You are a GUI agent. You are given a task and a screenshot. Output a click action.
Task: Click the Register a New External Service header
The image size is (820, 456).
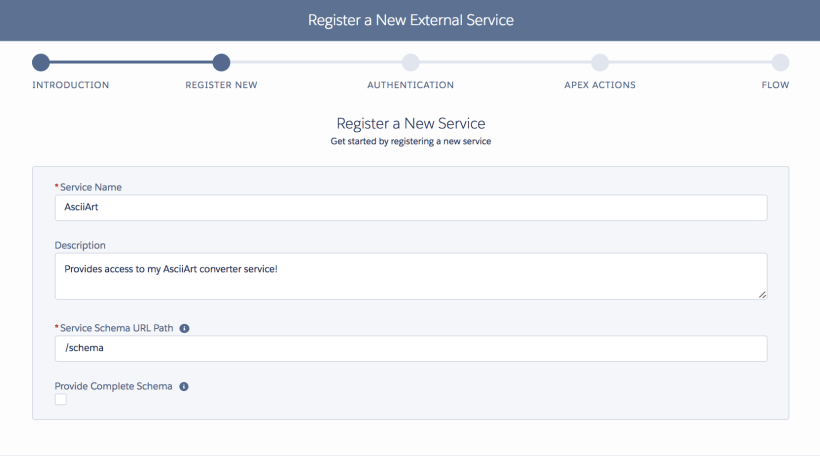click(x=410, y=20)
